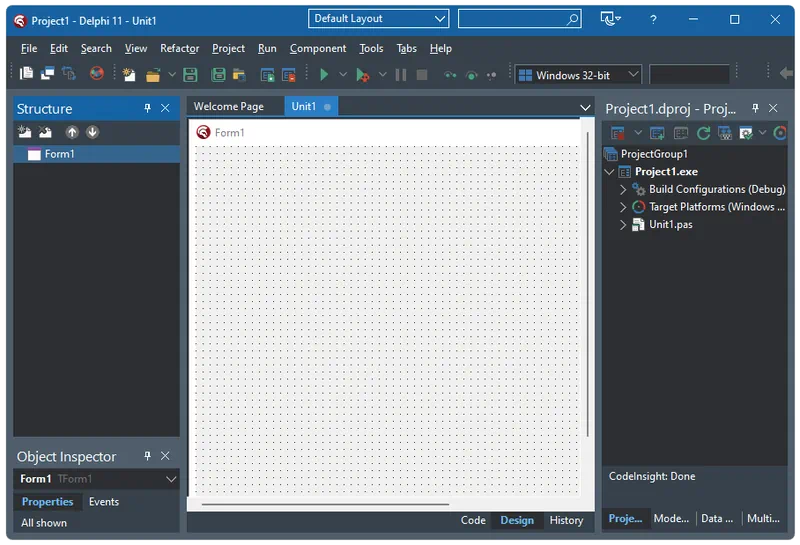Click the Open Project toolbar icon
Screen dimensions: 800x545
click(239, 75)
